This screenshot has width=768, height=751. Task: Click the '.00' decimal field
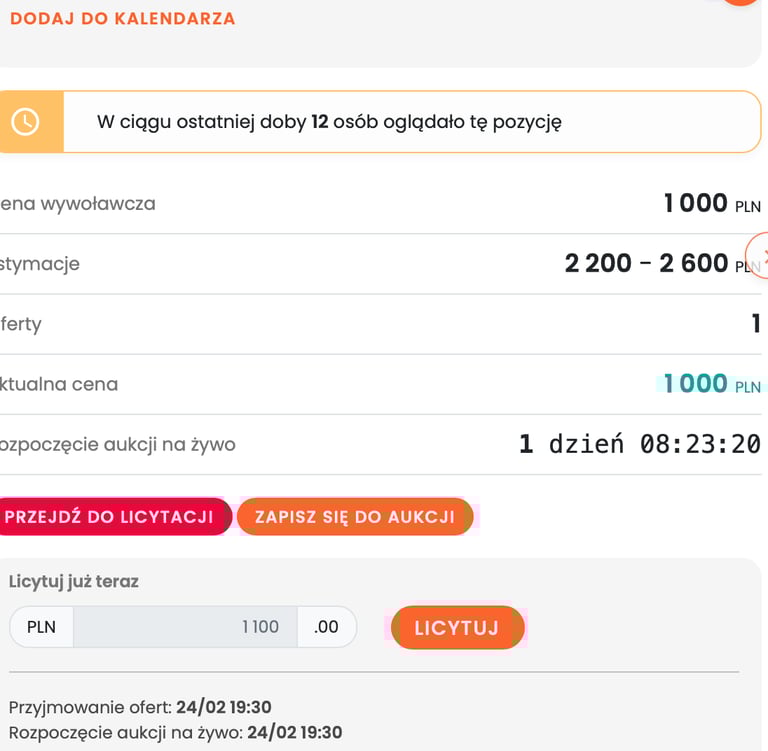click(x=326, y=627)
